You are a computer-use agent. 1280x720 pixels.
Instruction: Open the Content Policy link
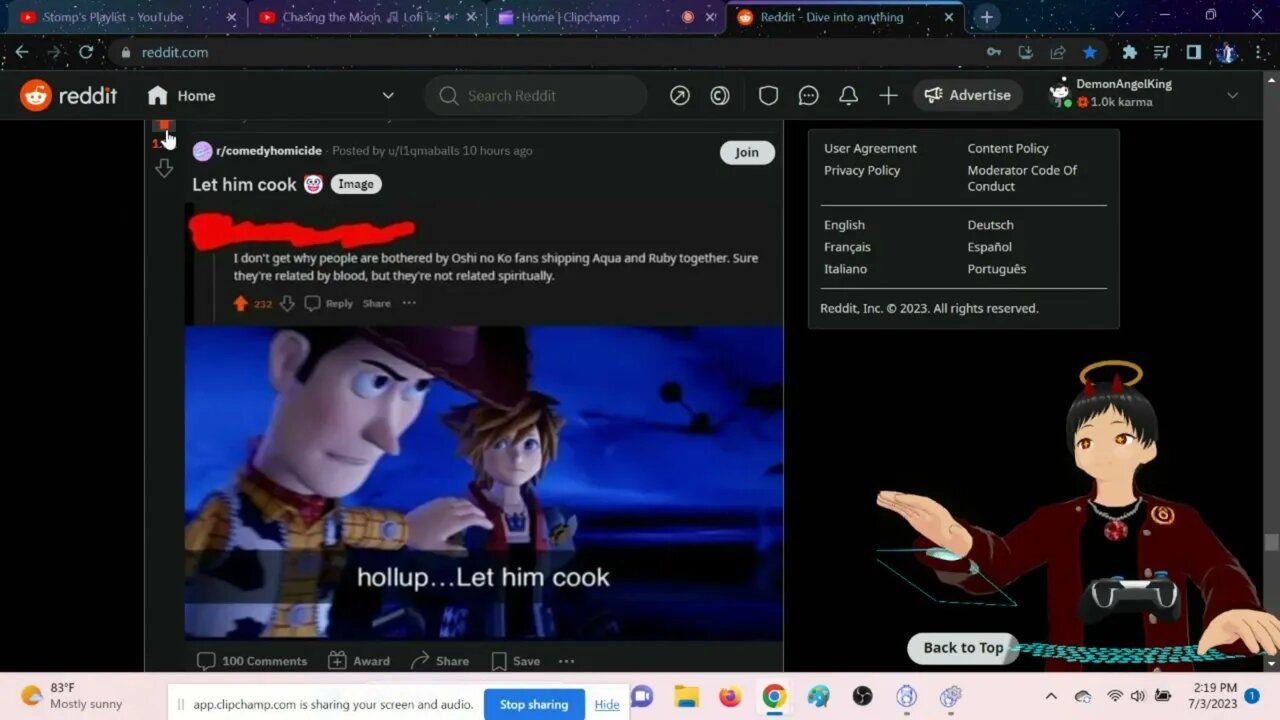point(1008,148)
